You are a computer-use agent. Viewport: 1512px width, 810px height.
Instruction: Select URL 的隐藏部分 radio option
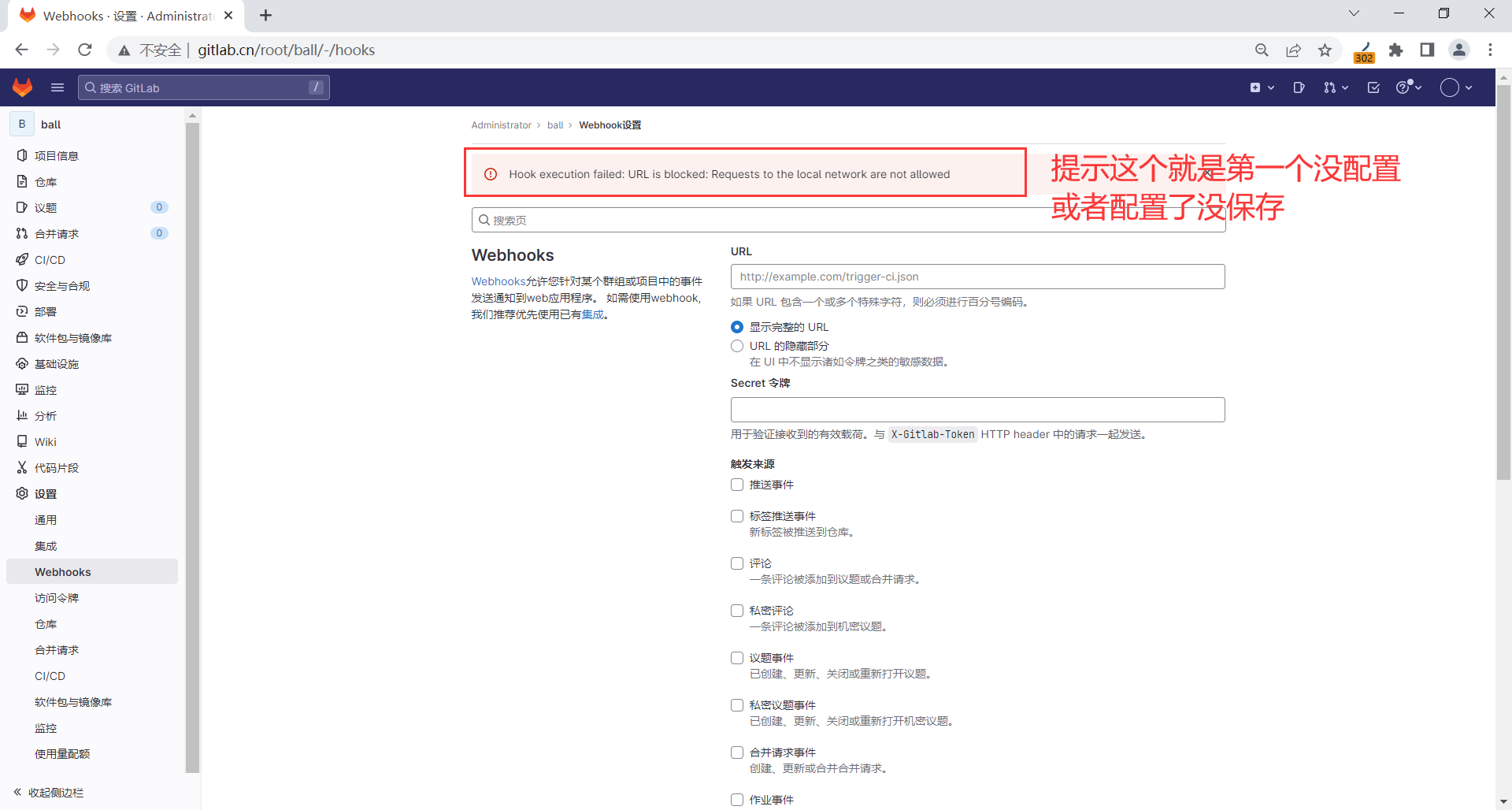tap(737, 346)
